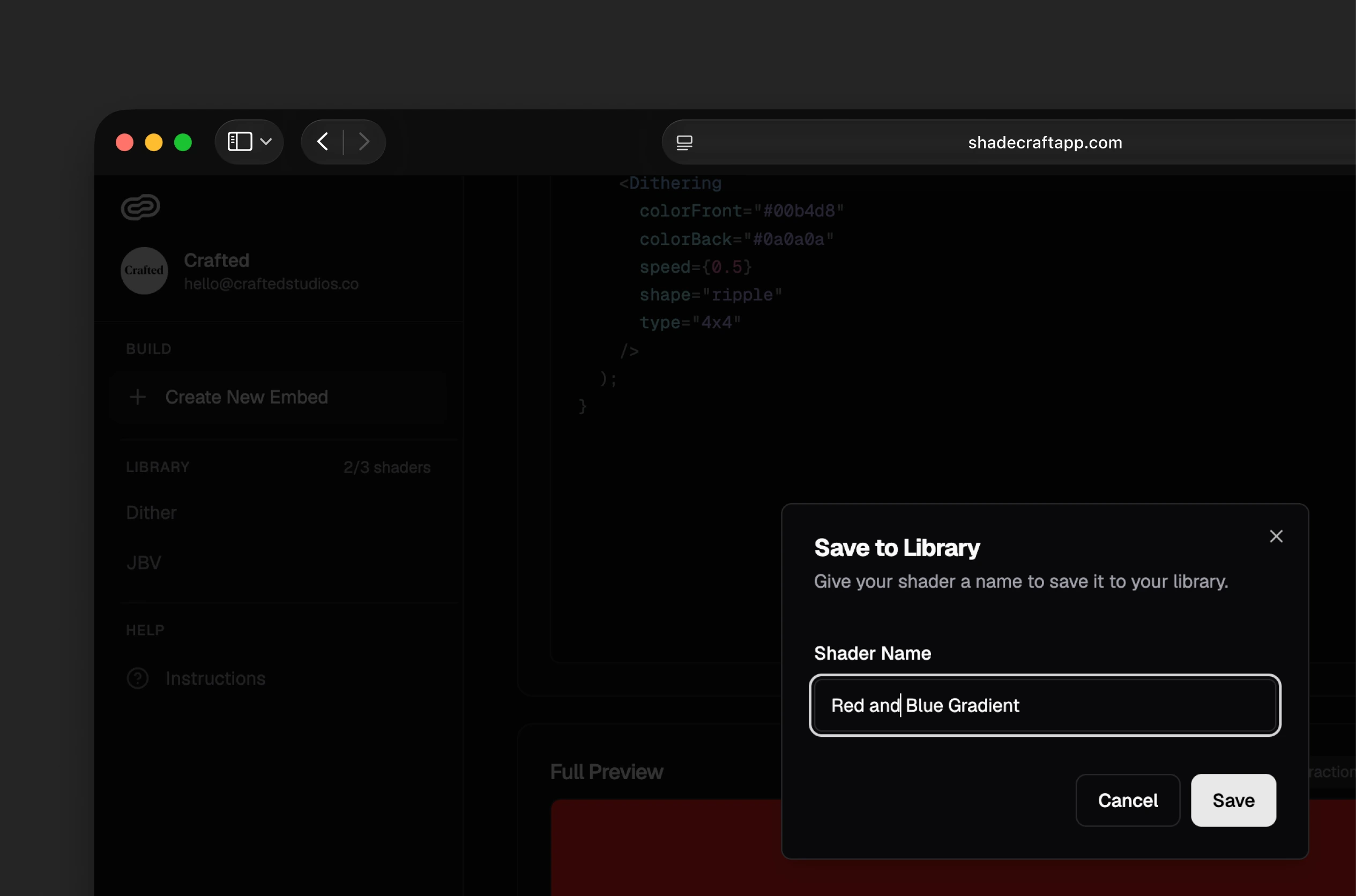Click the page format icon in the address bar
The image size is (1356, 896).
(684, 143)
